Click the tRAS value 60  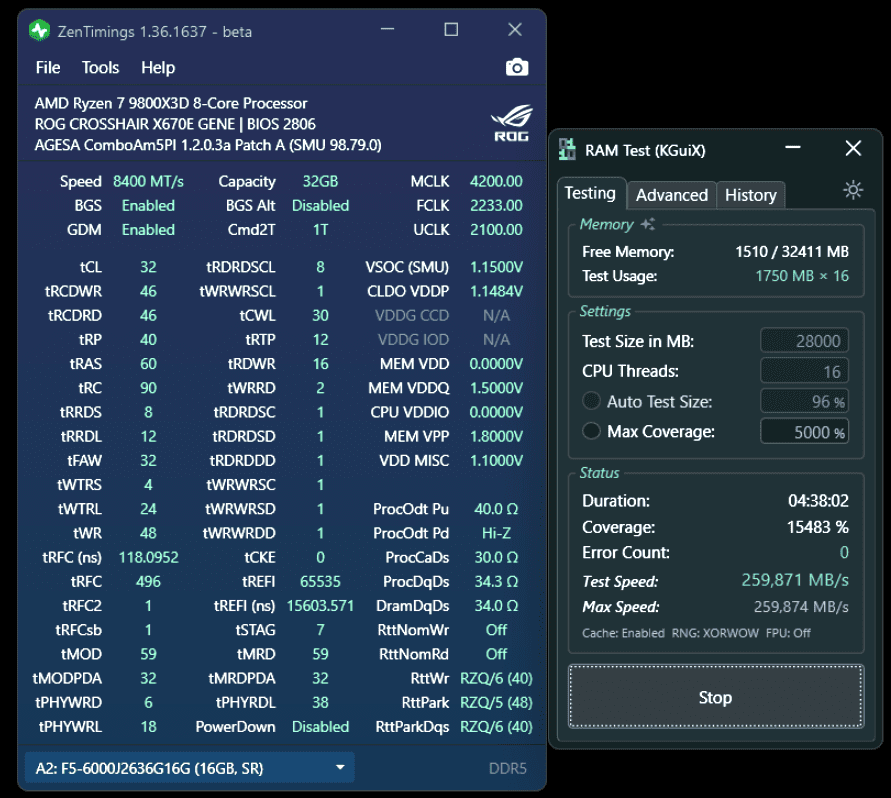point(148,364)
